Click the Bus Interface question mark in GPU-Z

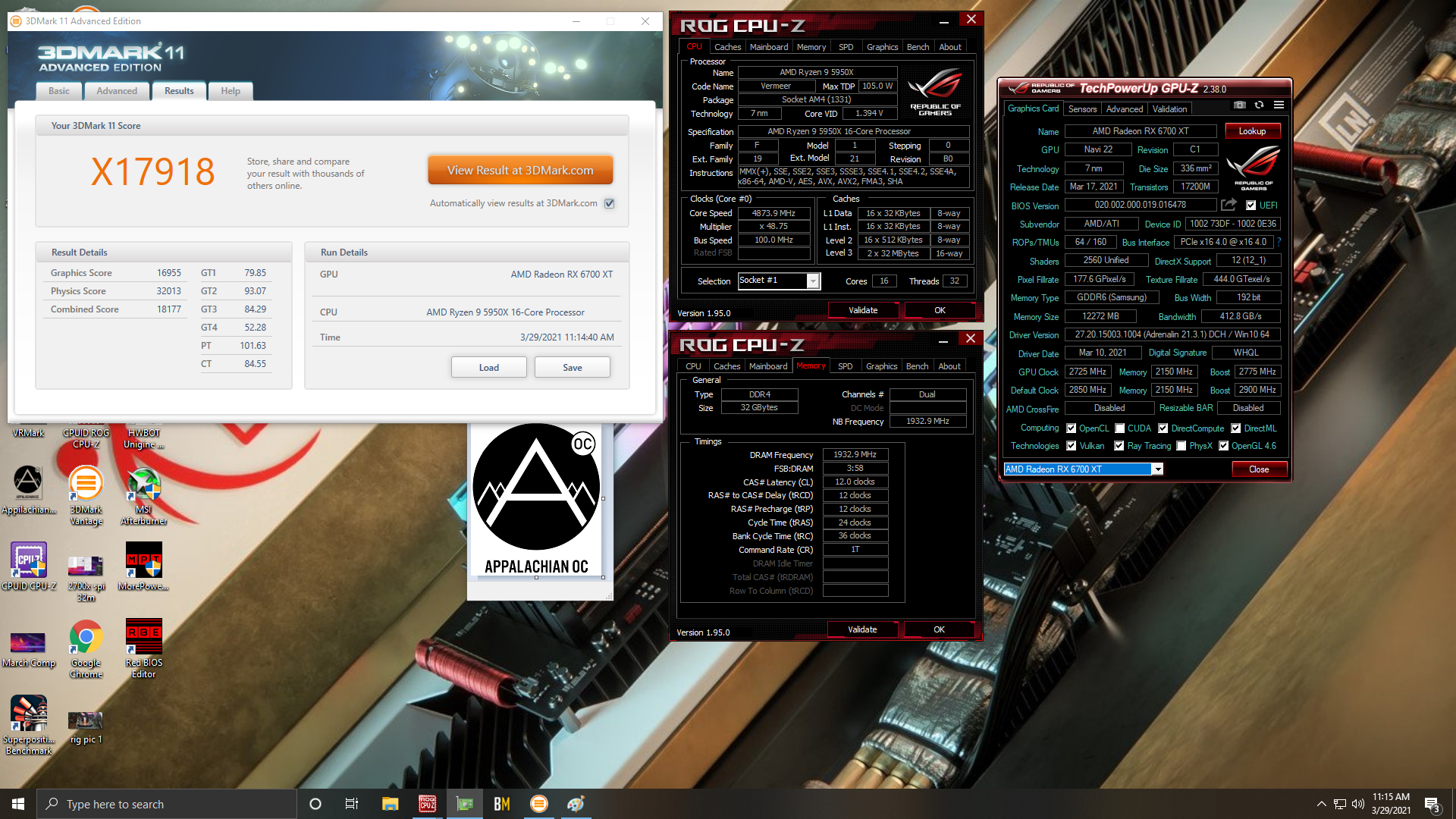pos(1279,243)
